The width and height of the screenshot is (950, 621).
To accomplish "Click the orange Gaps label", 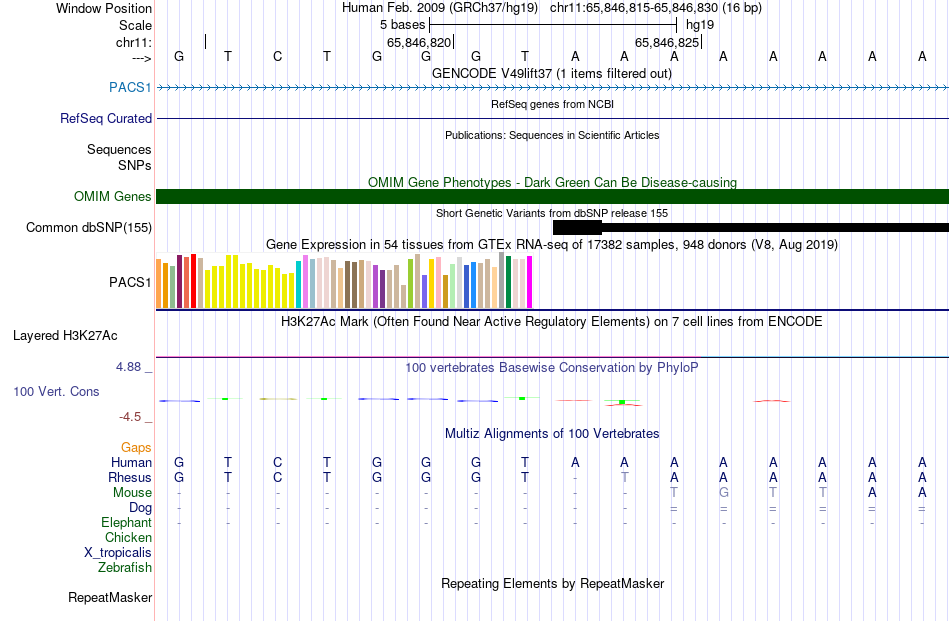I will (136, 447).
